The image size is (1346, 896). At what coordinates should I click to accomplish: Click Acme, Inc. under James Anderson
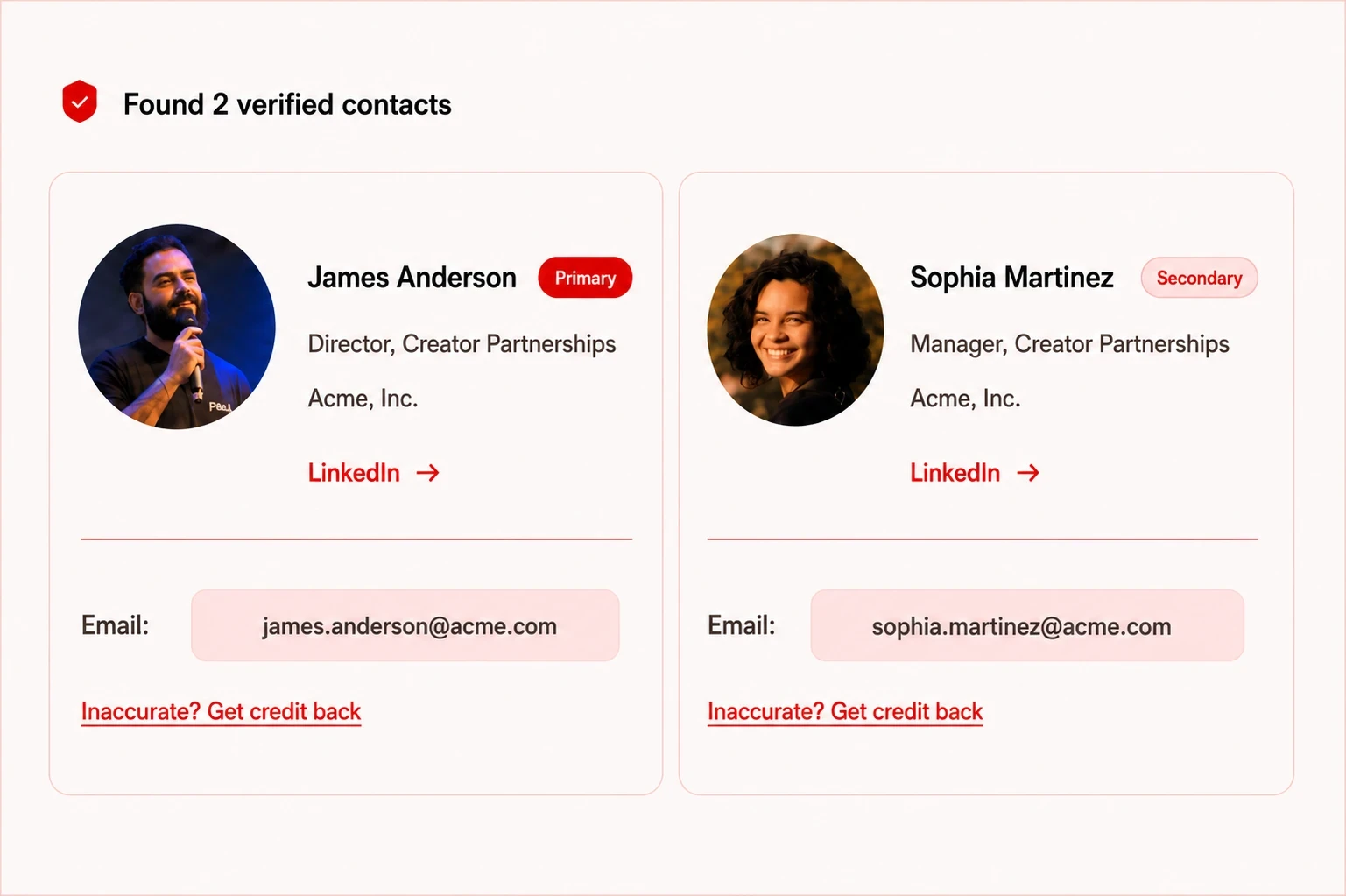pyautogui.click(x=363, y=399)
